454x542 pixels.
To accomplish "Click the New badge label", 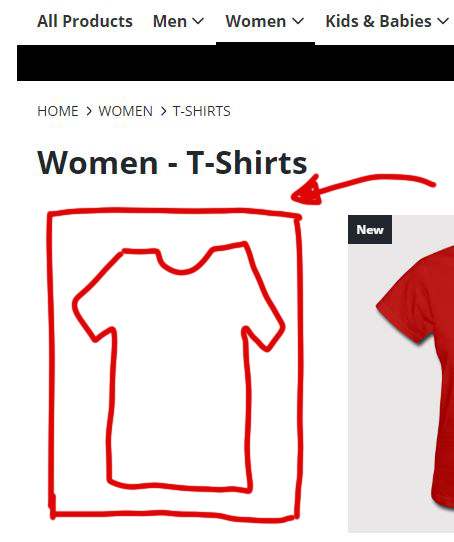I will coord(370,230).
